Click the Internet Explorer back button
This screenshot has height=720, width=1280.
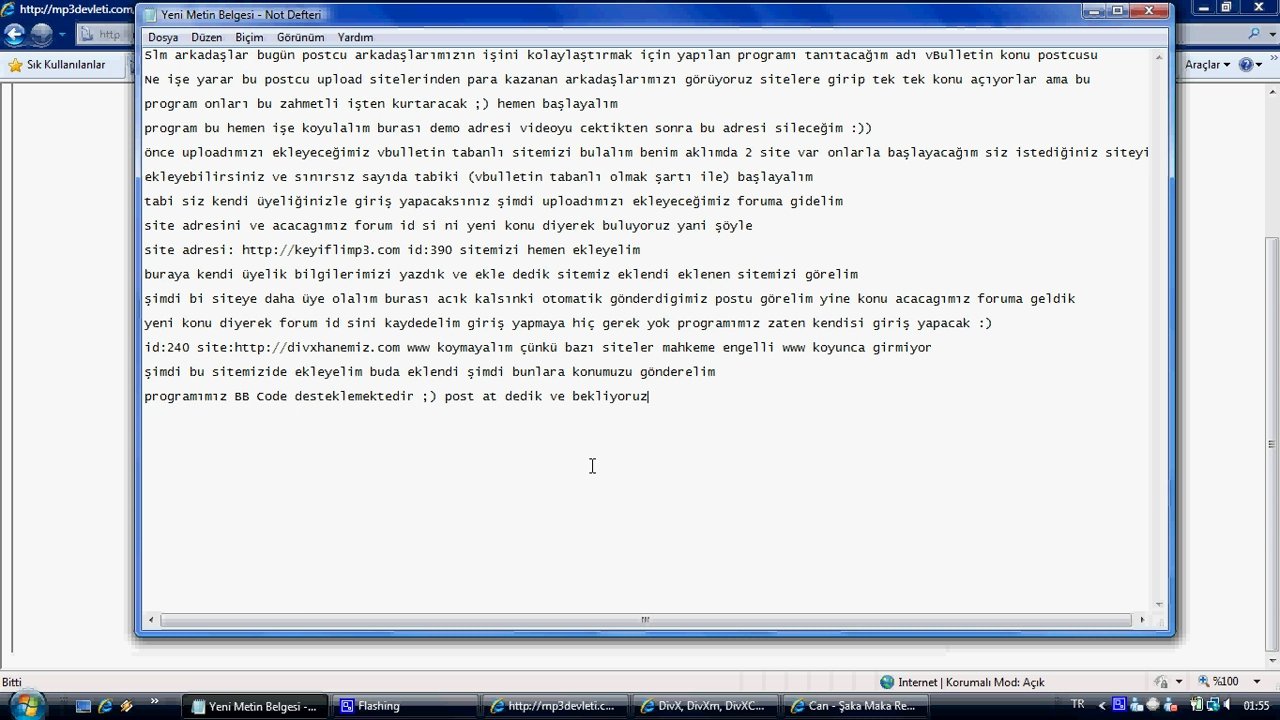click(x=14, y=34)
